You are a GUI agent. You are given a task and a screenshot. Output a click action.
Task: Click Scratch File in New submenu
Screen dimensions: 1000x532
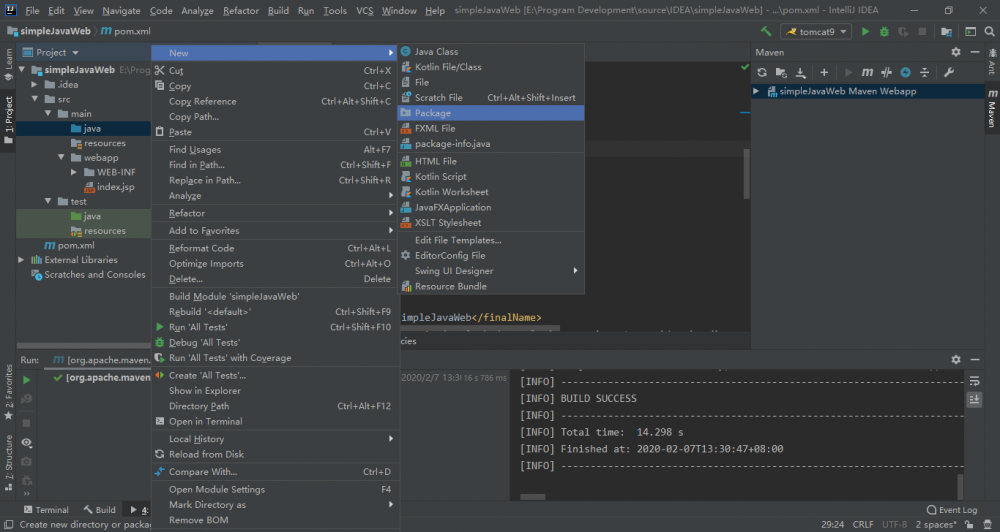tap(490, 98)
